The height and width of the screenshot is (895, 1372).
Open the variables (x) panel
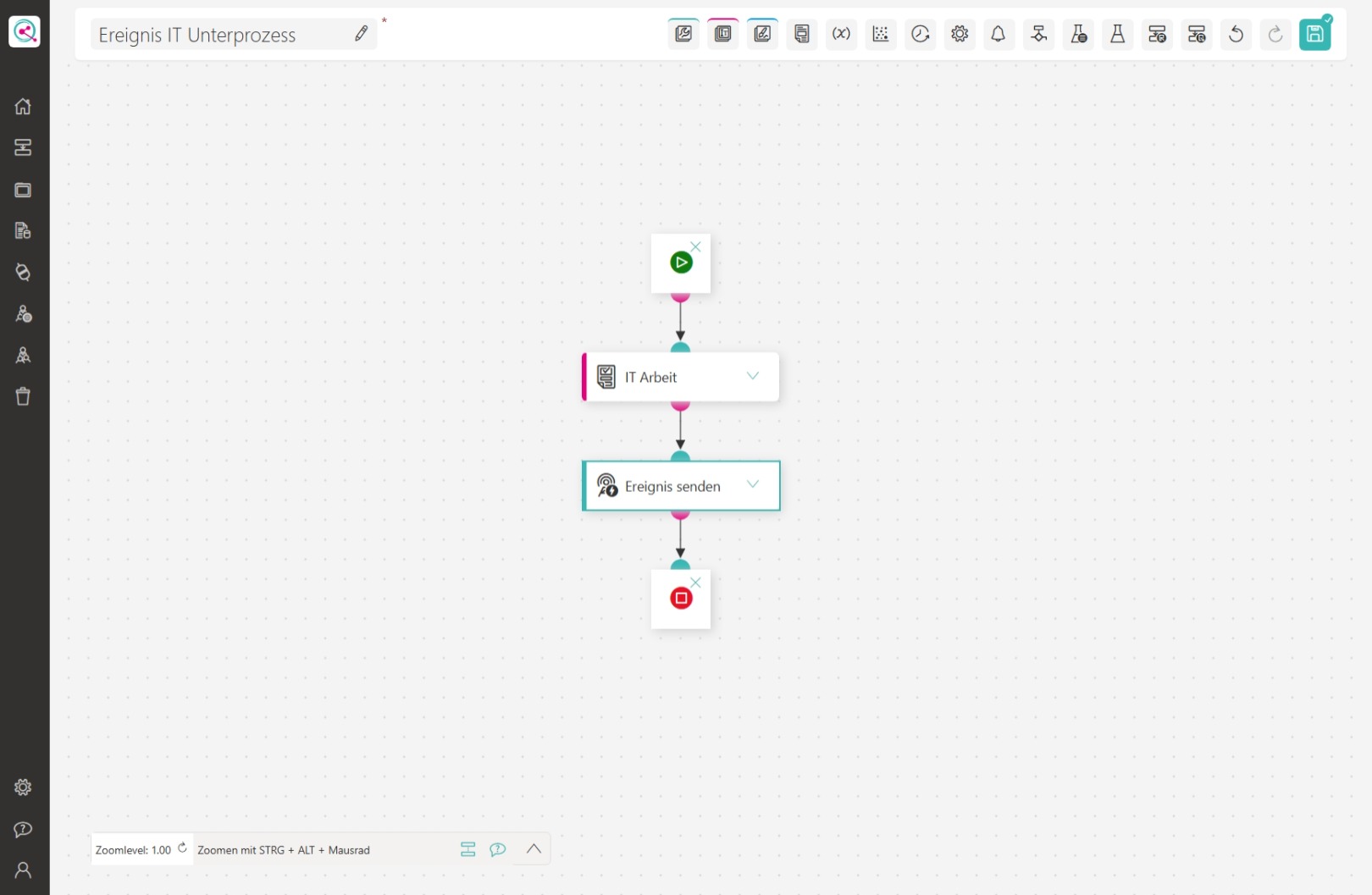tap(841, 34)
